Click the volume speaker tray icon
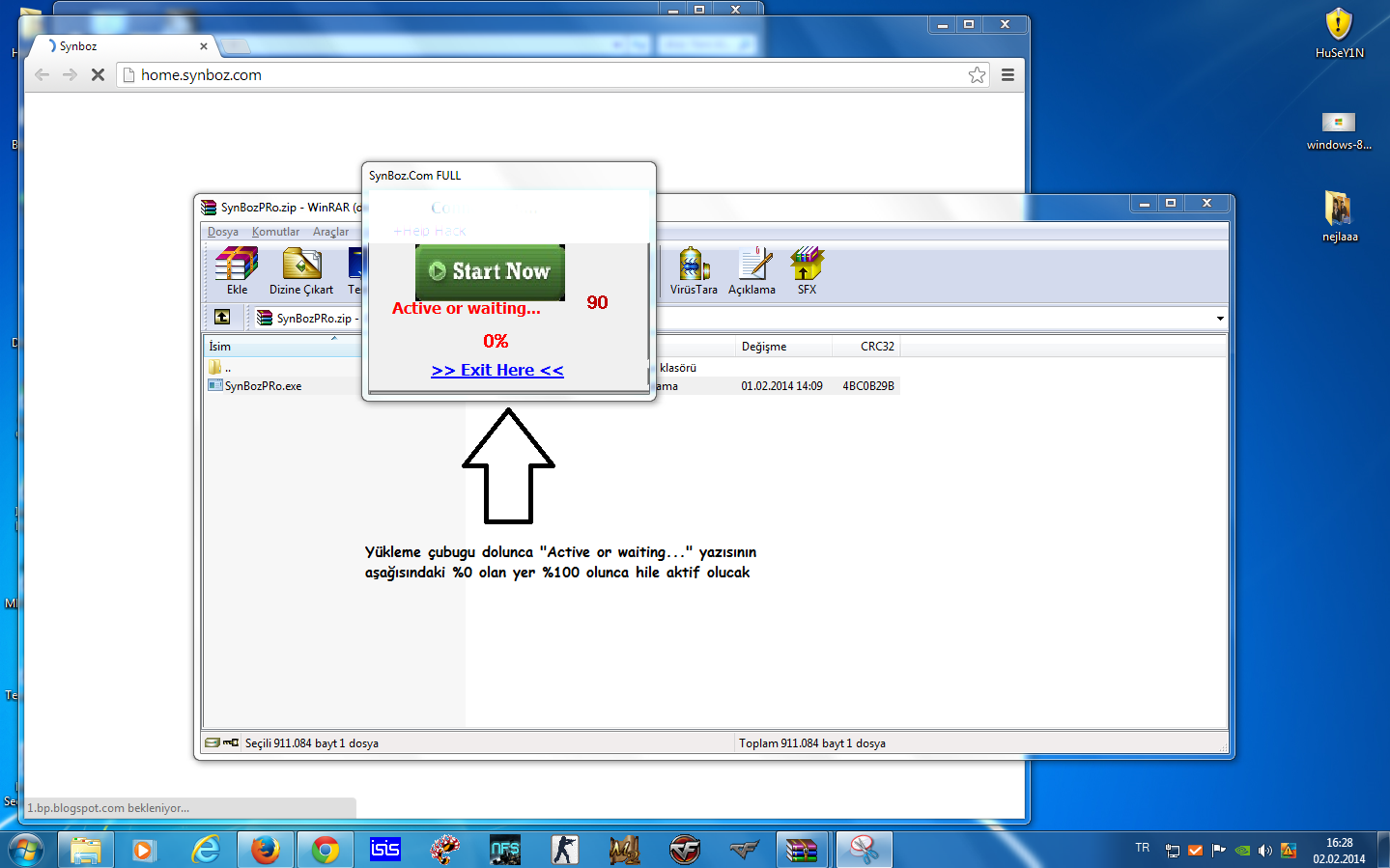1390x868 pixels. coord(1265,851)
